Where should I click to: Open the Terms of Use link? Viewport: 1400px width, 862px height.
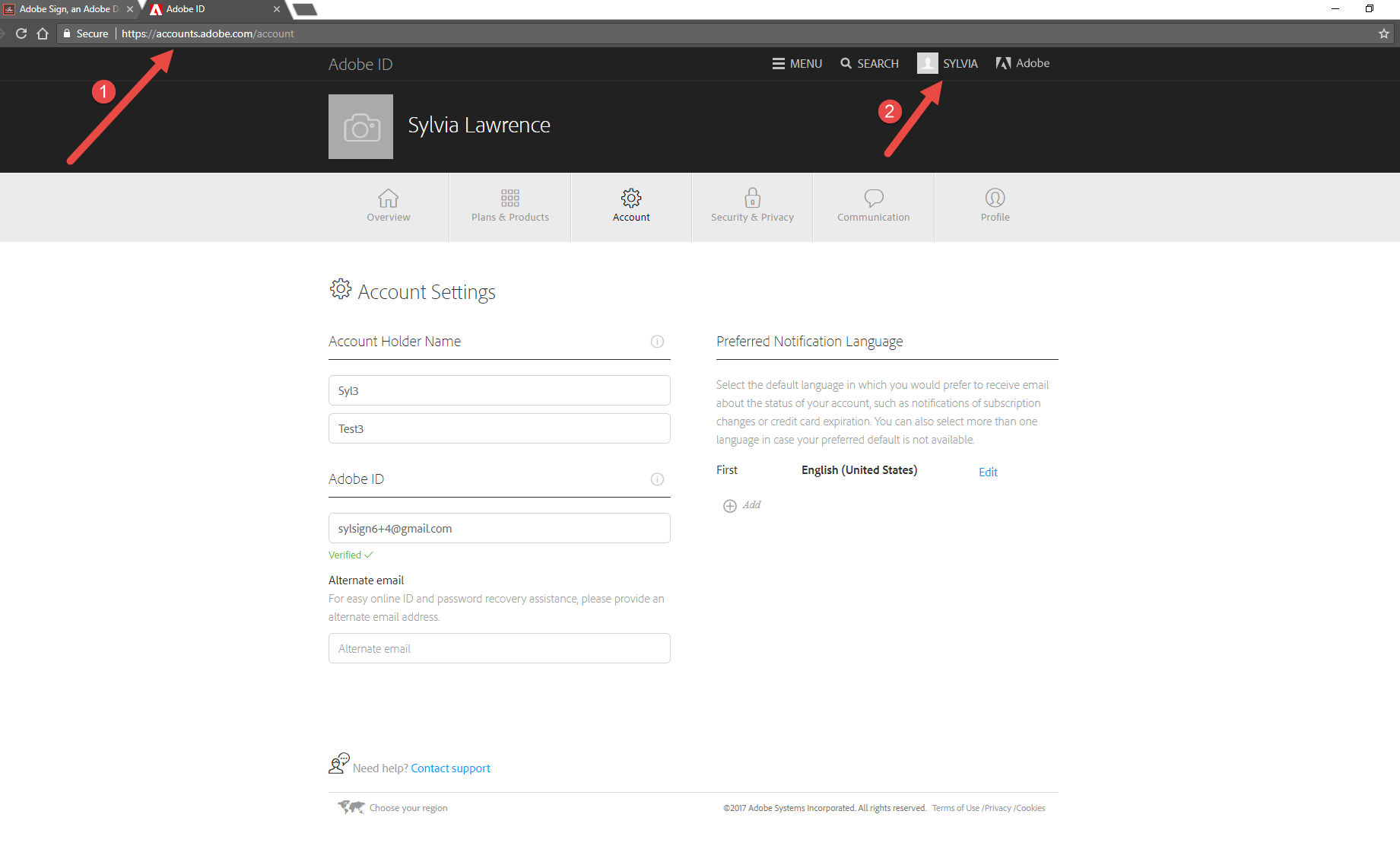pos(956,808)
